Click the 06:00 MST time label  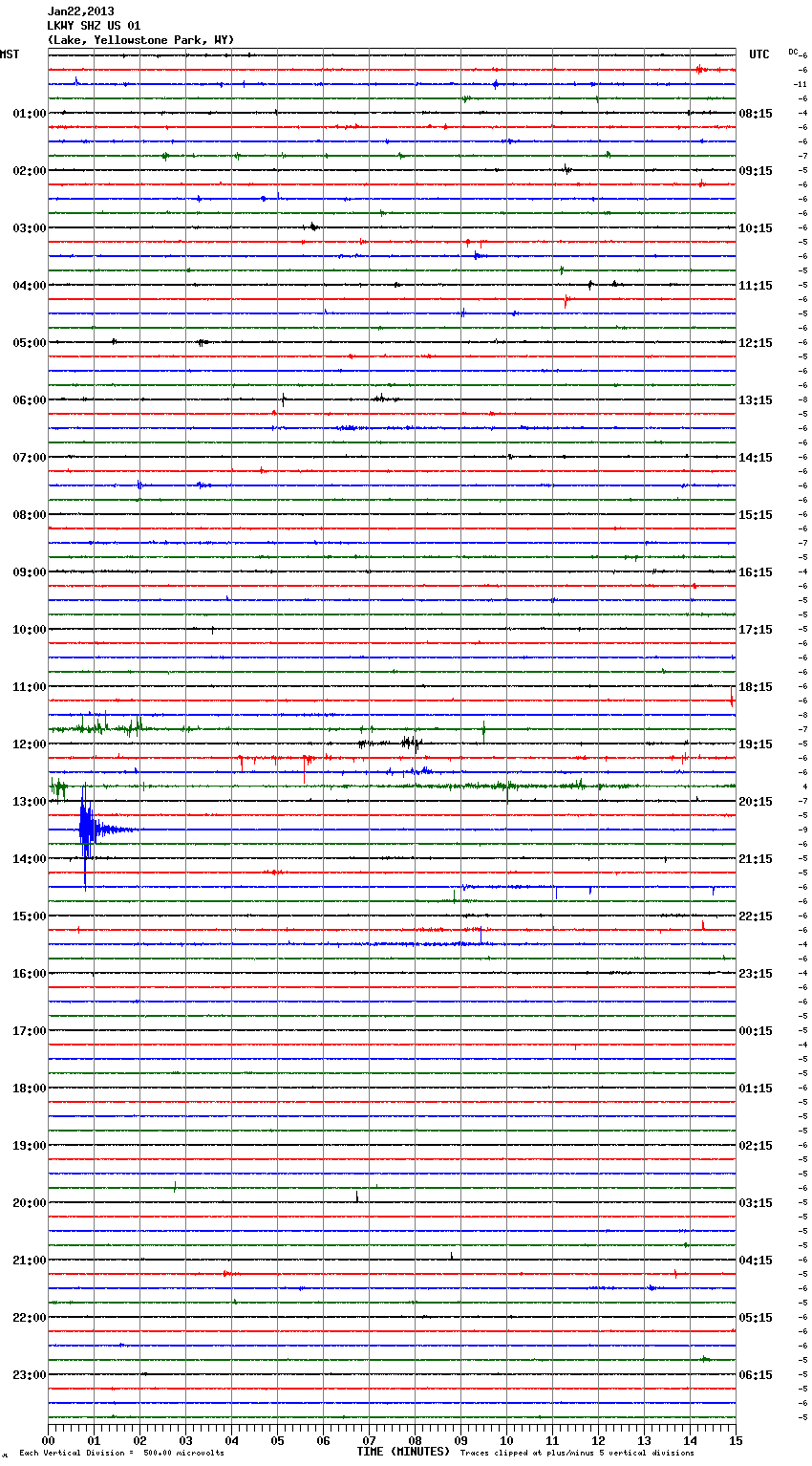(30, 400)
